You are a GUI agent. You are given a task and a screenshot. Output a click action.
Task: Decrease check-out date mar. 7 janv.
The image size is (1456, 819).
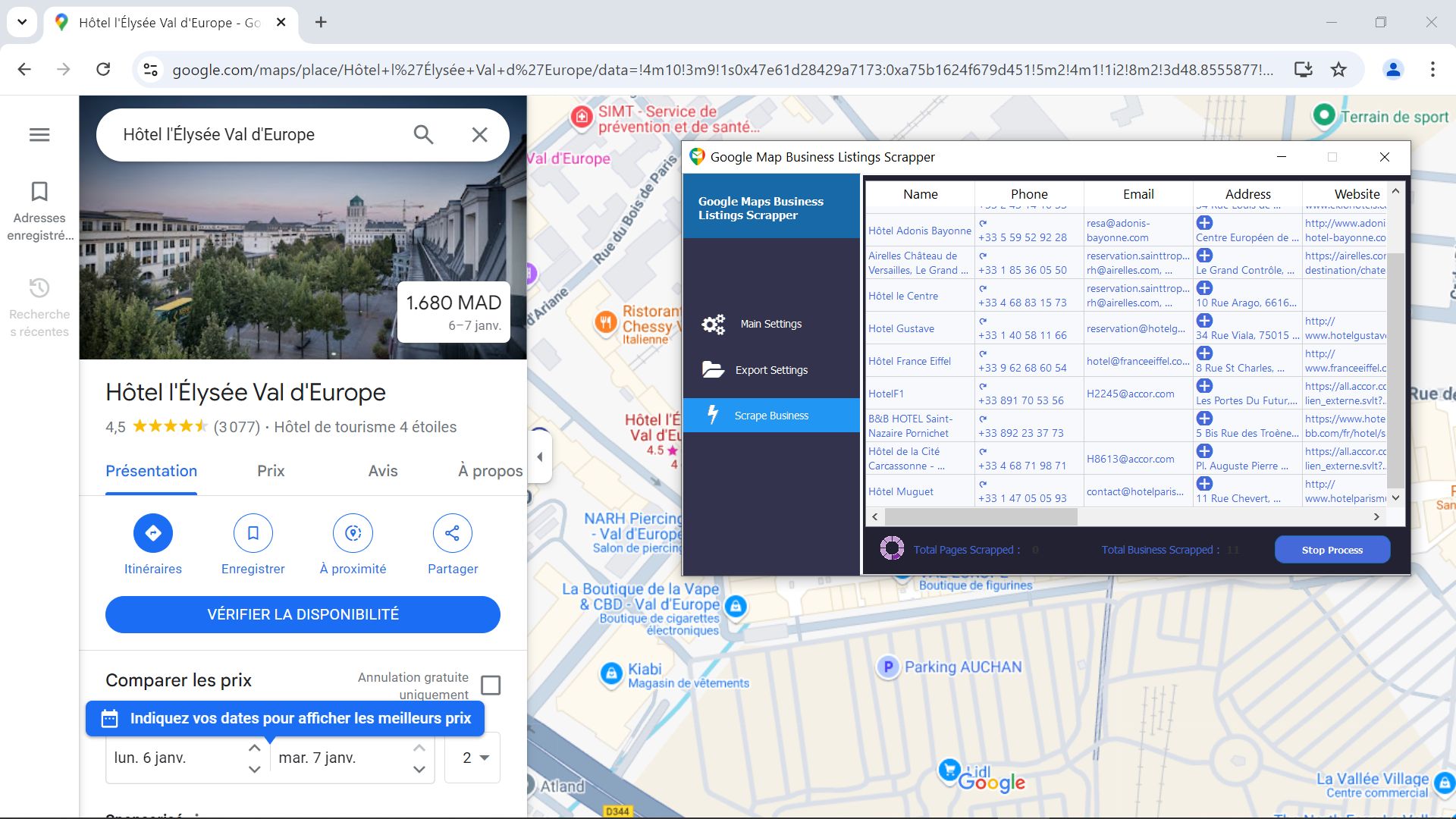pyautogui.click(x=419, y=769)
